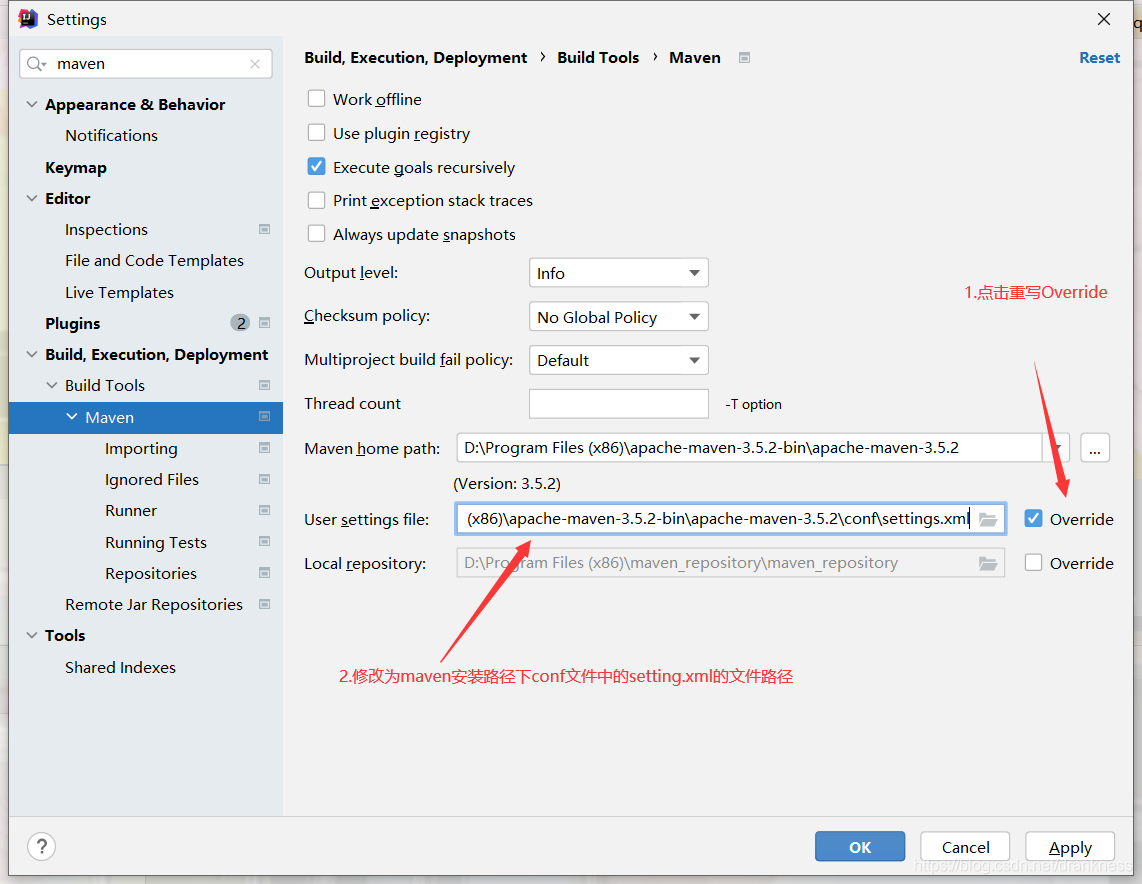Click the Plugins update count badge

tap(240, 323)
